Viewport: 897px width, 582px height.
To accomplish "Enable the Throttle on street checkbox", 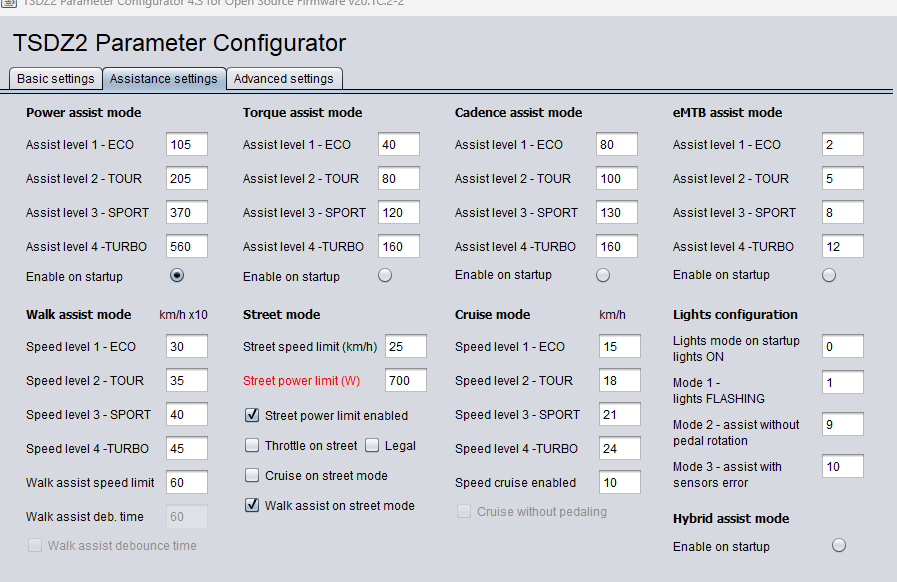I will coord(252,445).
